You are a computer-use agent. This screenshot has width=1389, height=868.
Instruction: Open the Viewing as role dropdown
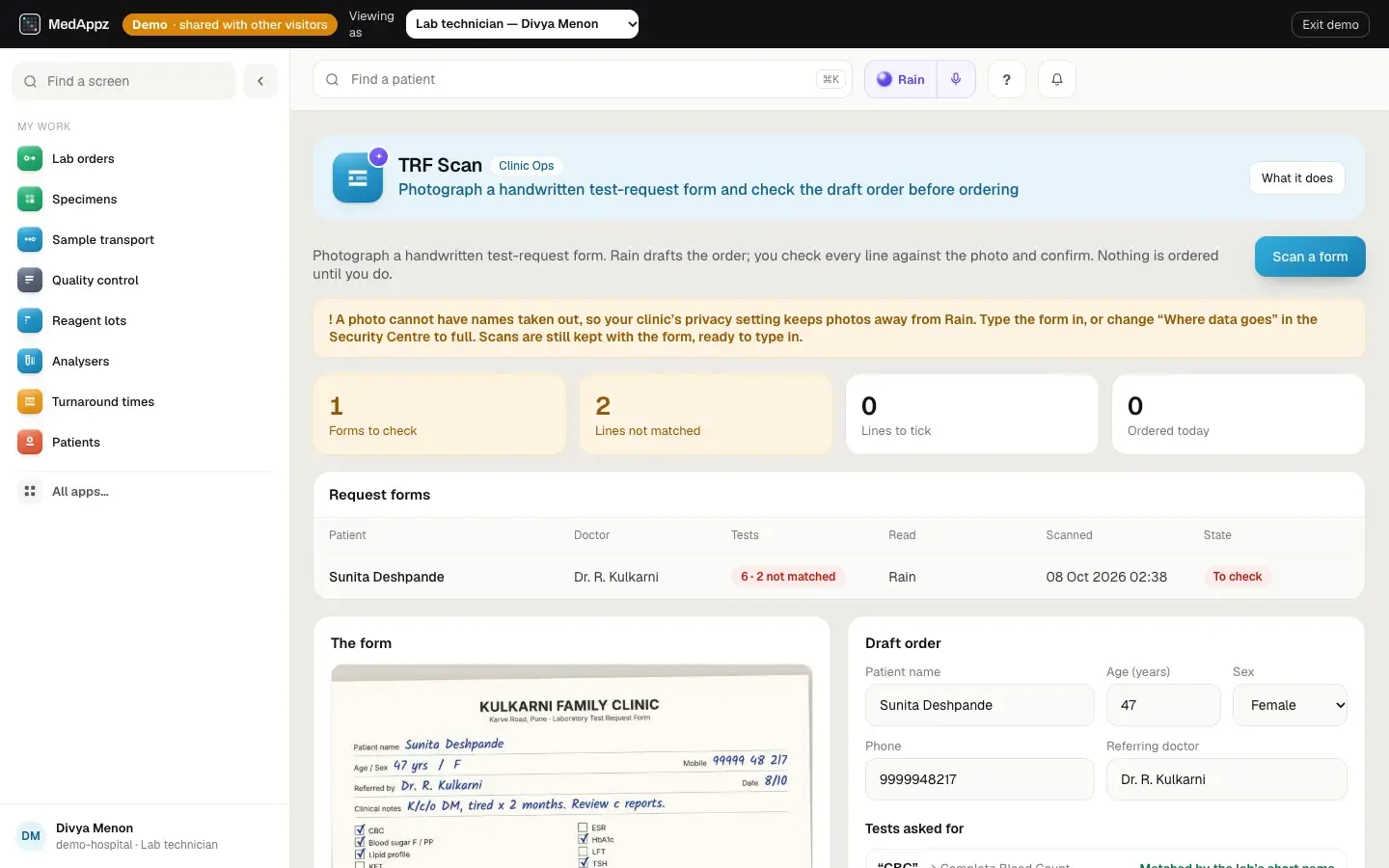tap(522, 24)
